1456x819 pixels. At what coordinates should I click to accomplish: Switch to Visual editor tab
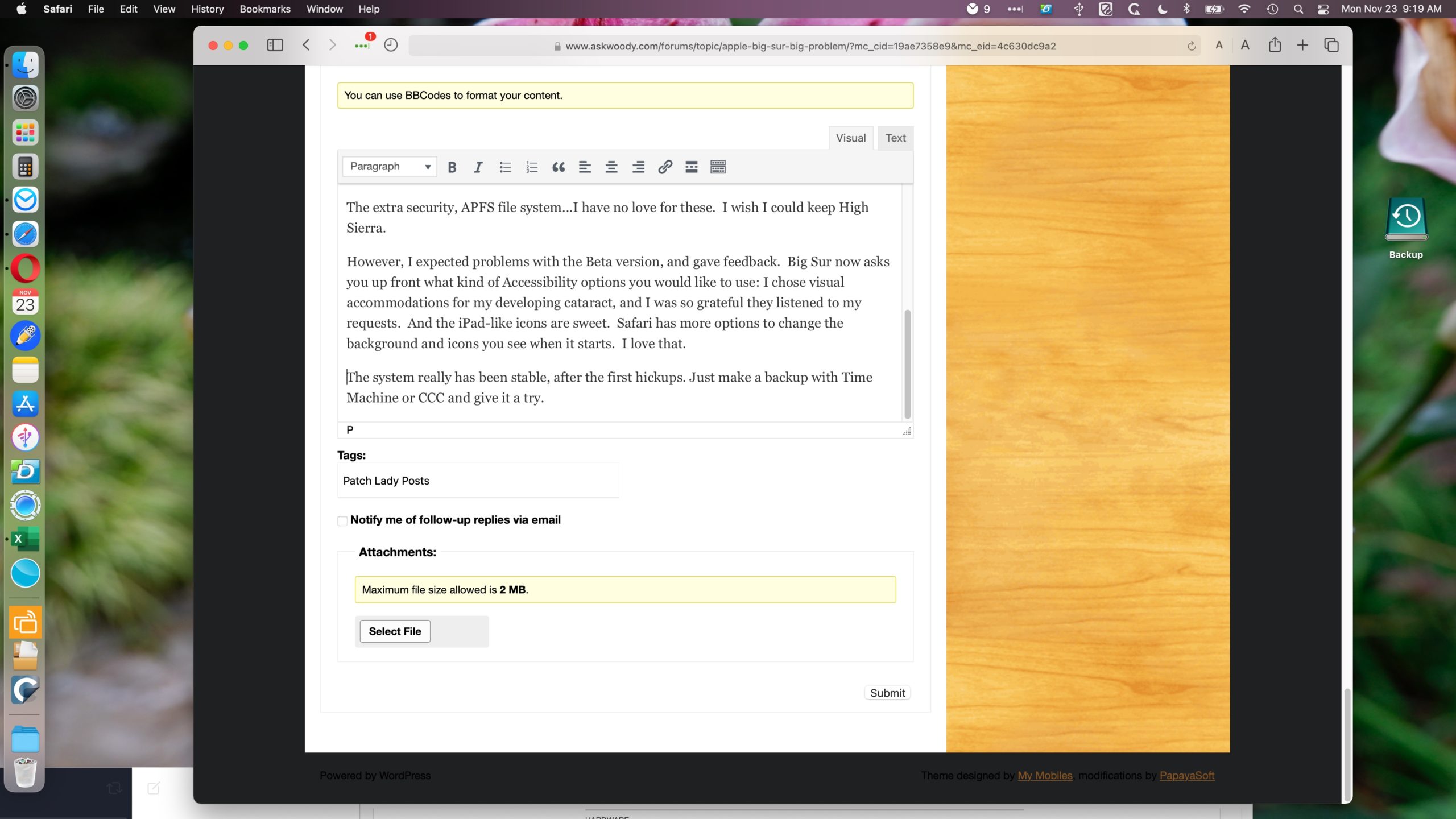851,138
